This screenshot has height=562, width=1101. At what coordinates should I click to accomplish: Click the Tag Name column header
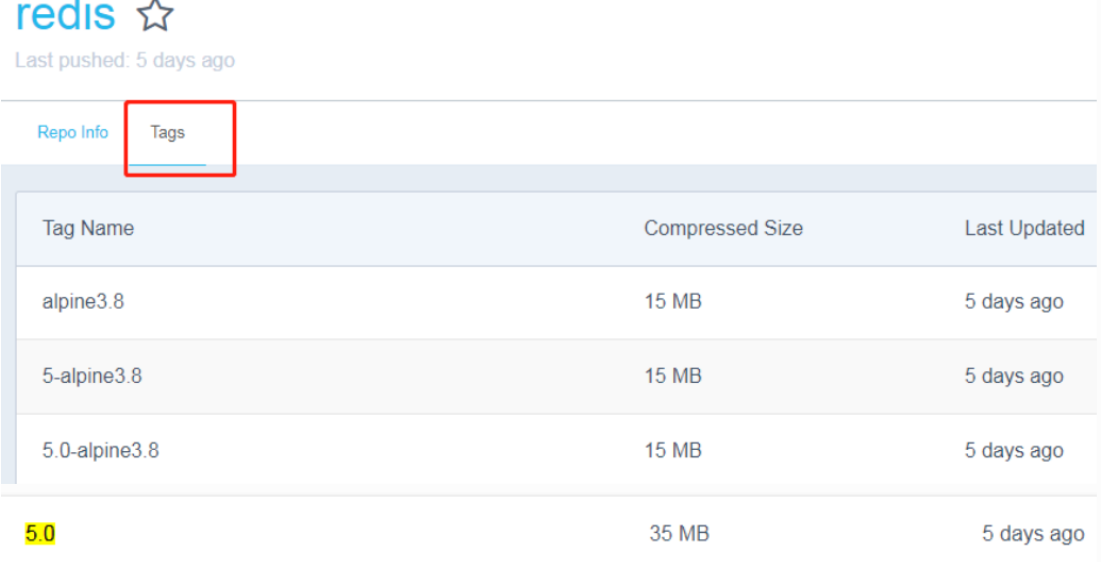point(88,228)
